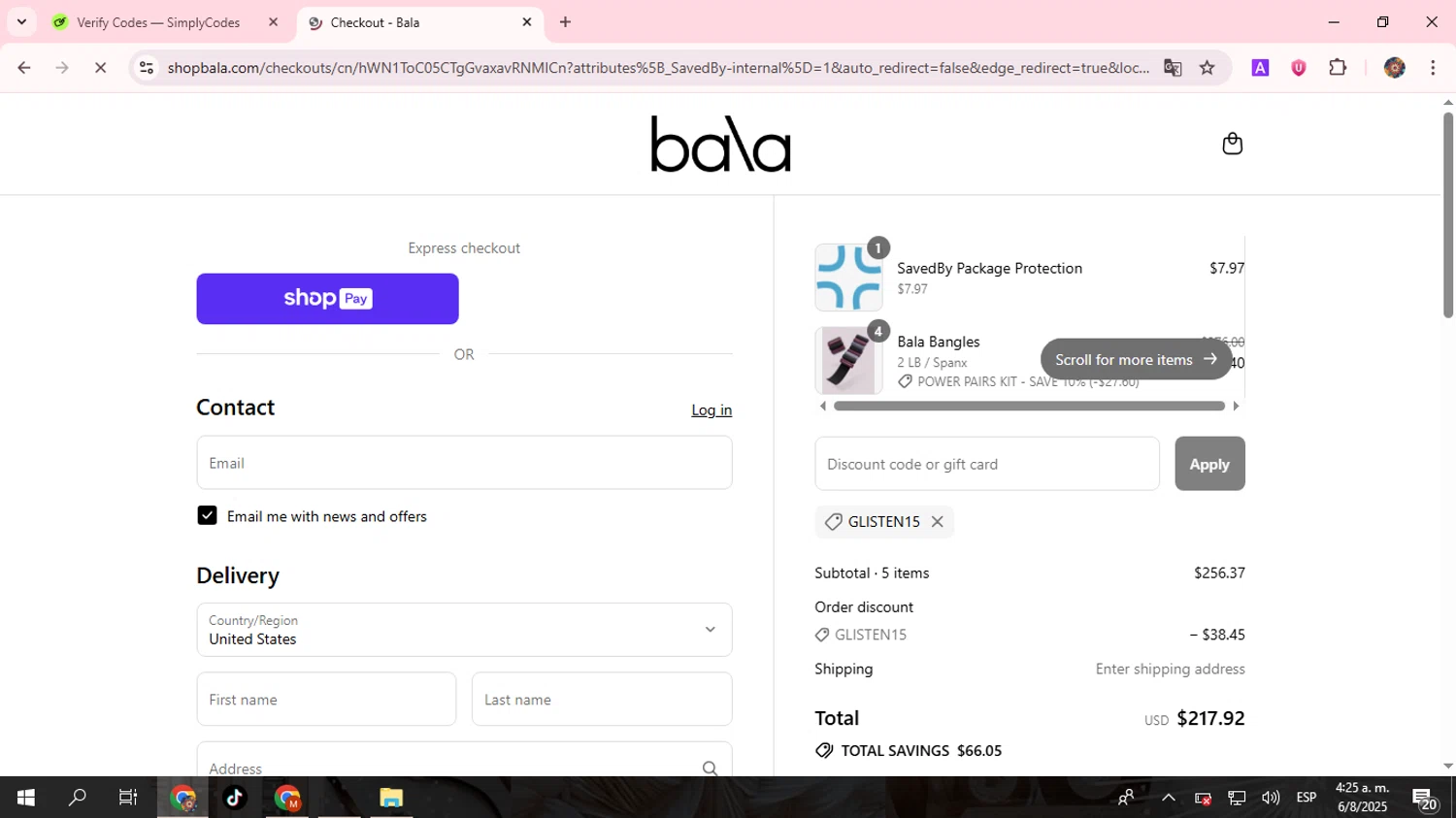Open the clock and date flyout
Screen dimensions: 1456x818
[1362, 798]
